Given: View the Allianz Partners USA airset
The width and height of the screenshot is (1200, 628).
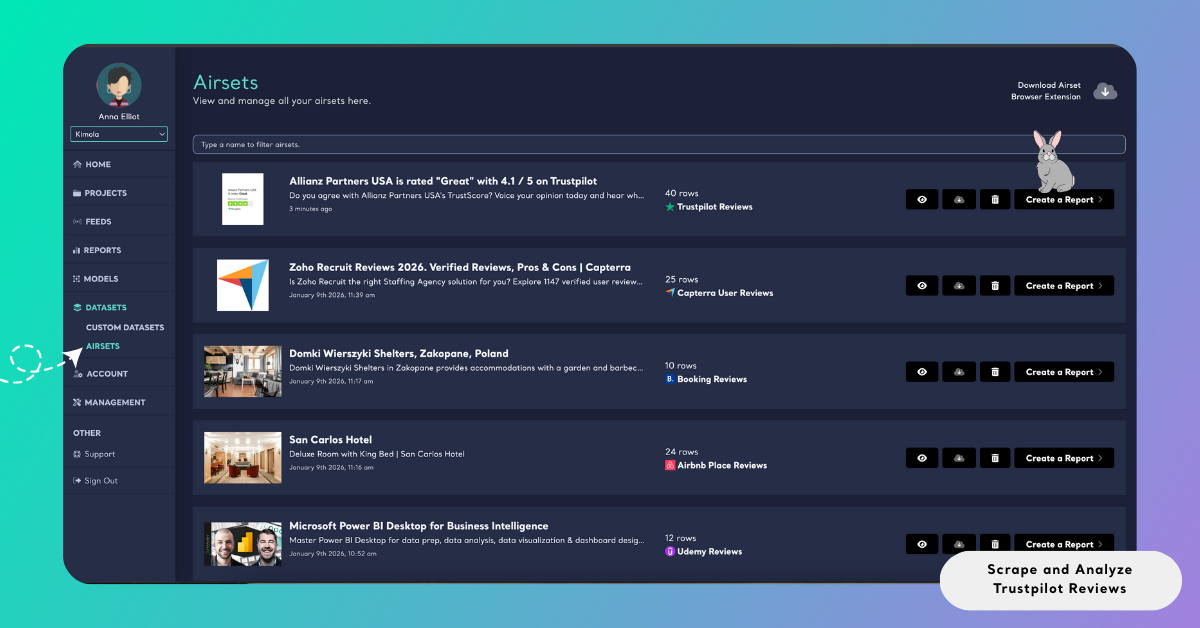Looking at the screenshot, I should [921, 200].
